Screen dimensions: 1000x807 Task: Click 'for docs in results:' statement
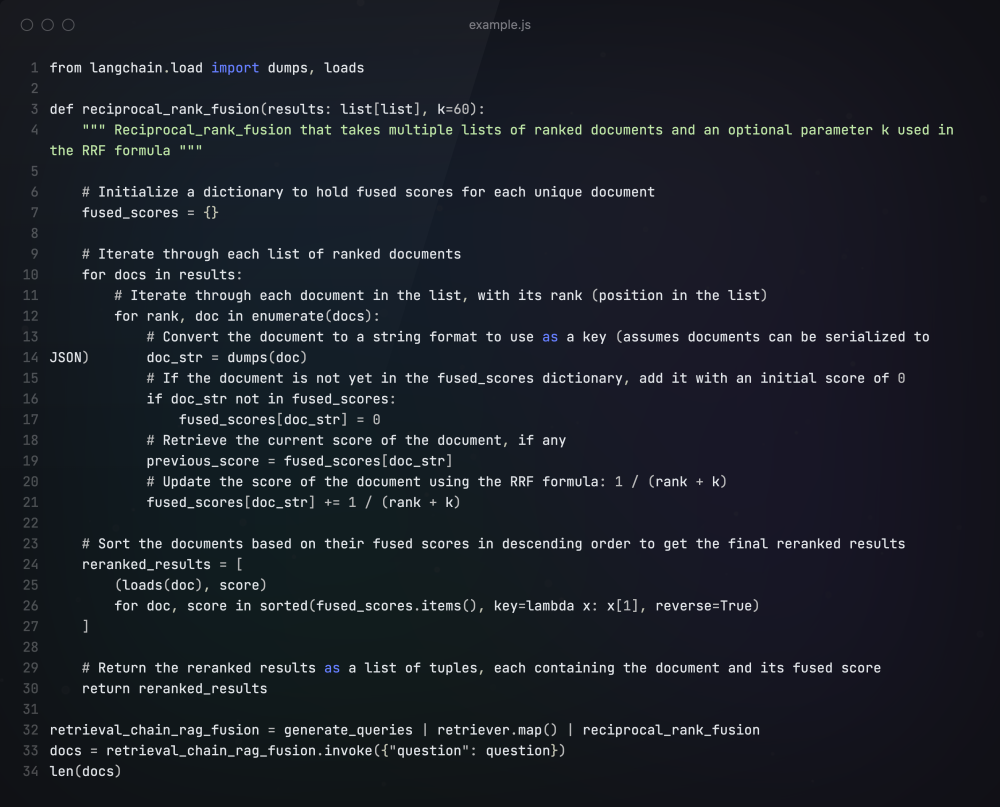[x=162, y=274]
